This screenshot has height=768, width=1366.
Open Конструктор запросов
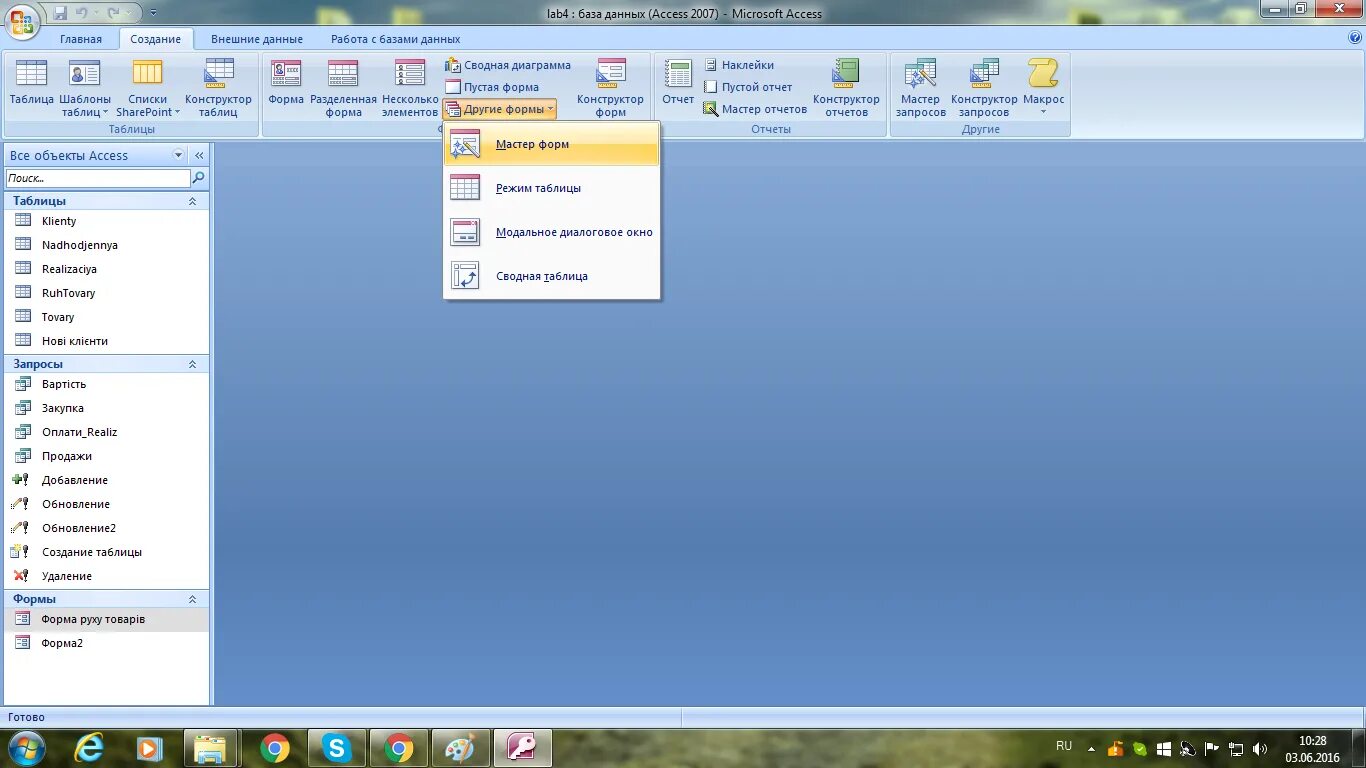pyautogui.click(x=984, y=88)
